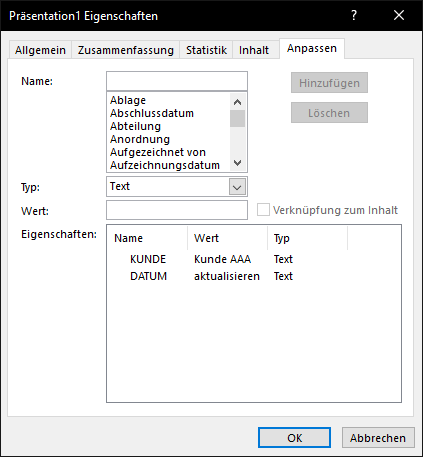Image resolution: width=423 pixels, height=457 pixels.
Task: Open the Zusammenfassung tab
Action: point(126,50)
